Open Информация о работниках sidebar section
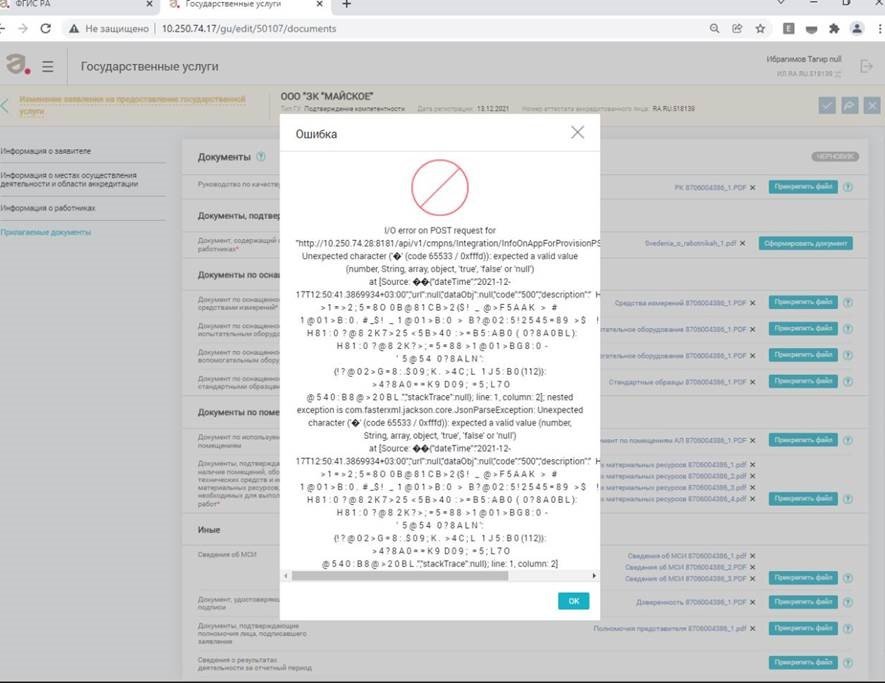This screenshot has height=683, width=885. pyautogui.click(x=48, y=208)
